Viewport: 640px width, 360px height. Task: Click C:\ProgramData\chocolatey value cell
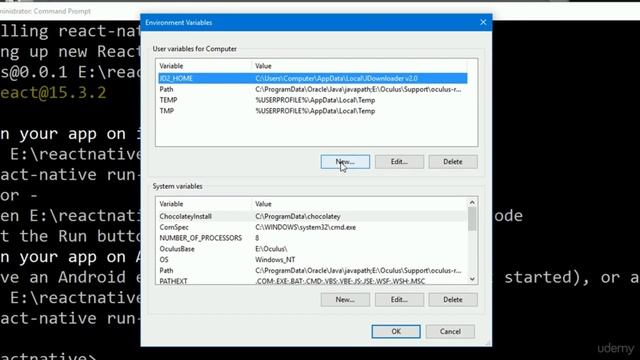(298, 216)
